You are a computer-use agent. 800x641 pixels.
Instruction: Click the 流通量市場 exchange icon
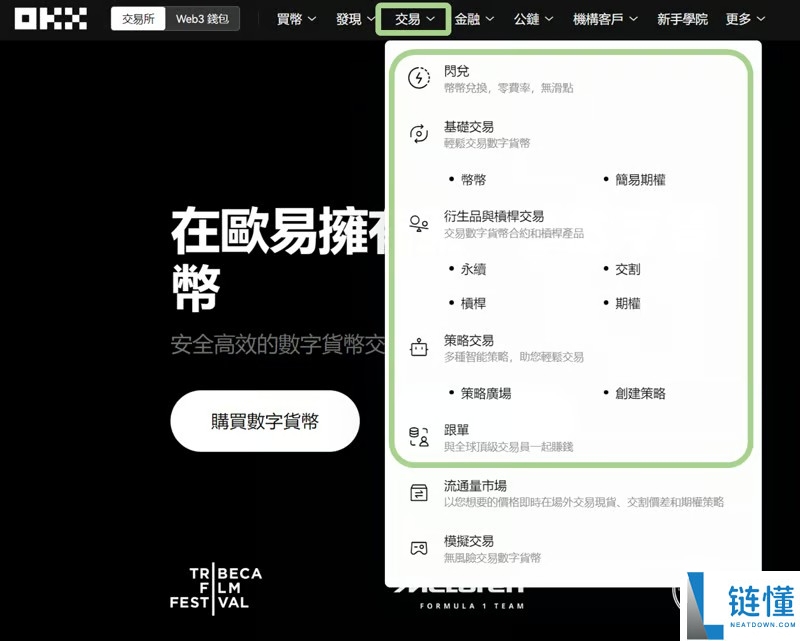point(419,493)
